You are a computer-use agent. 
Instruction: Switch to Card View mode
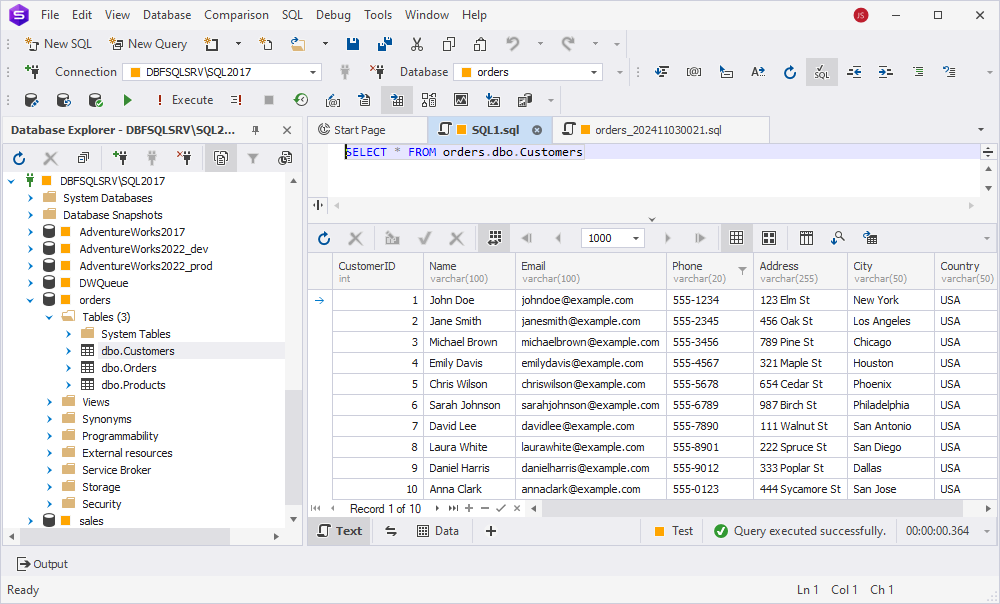pyautogui.click(x=769, y=239)
